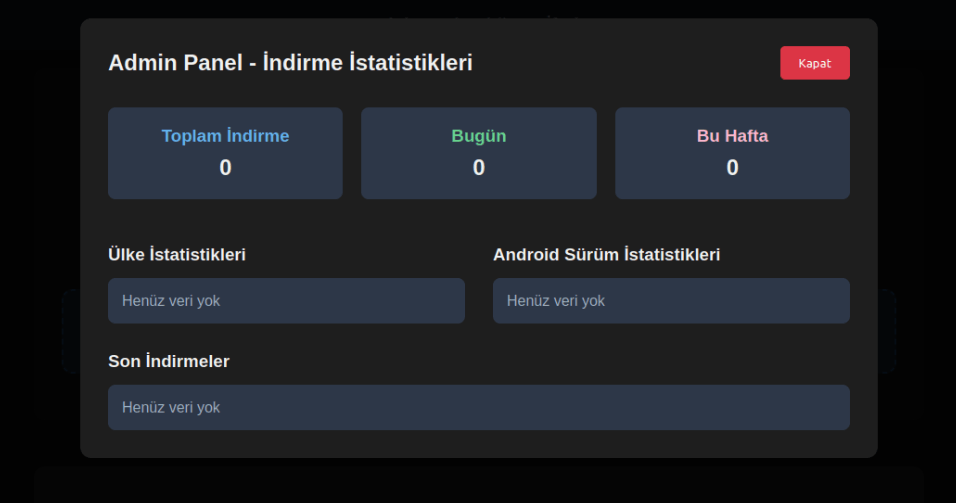Click the red Kapat button
Image resolution: width=956 pixels, height=503 pixels.
click(814, 63)
